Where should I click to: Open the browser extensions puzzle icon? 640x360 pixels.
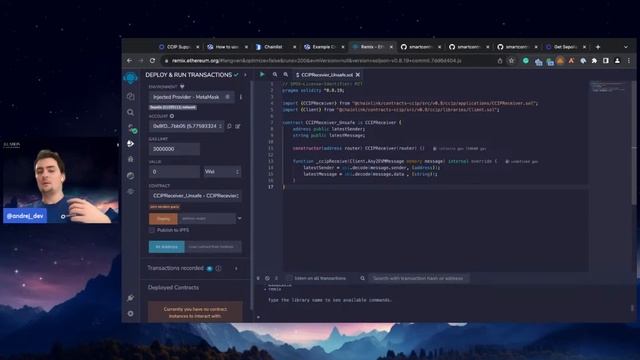[x=594, y=60]
